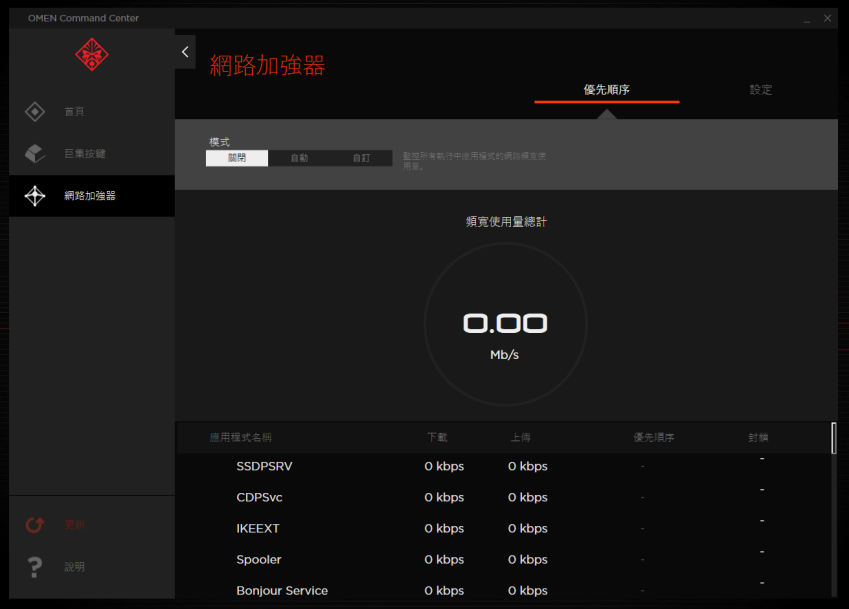Click the 網路加強器 page title
The height and width of the screenshot is (609, 849).
coord(267,66)
